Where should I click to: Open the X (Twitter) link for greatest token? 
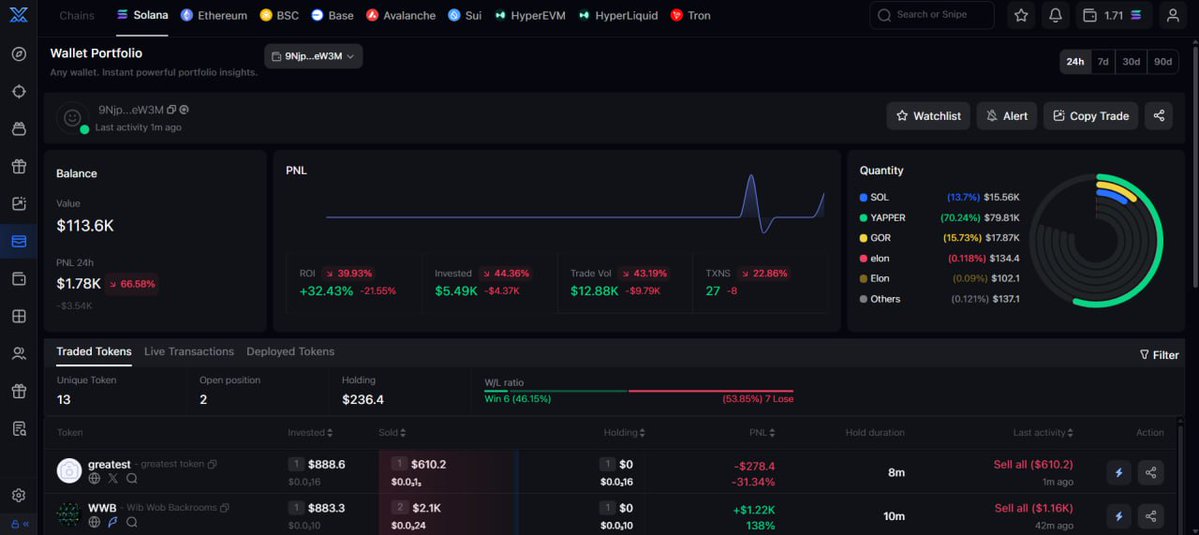click(113, 478)
